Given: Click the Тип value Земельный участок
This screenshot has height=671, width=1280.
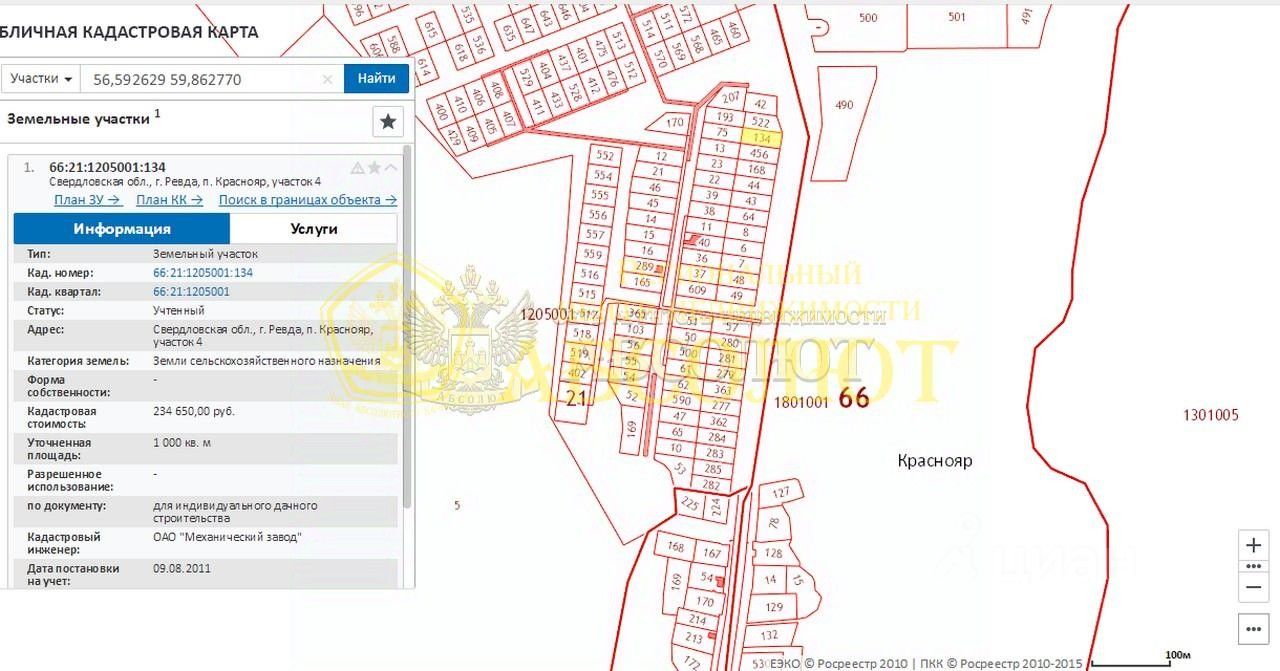Looking at the screenshot, I should click(x=205, y=254).
